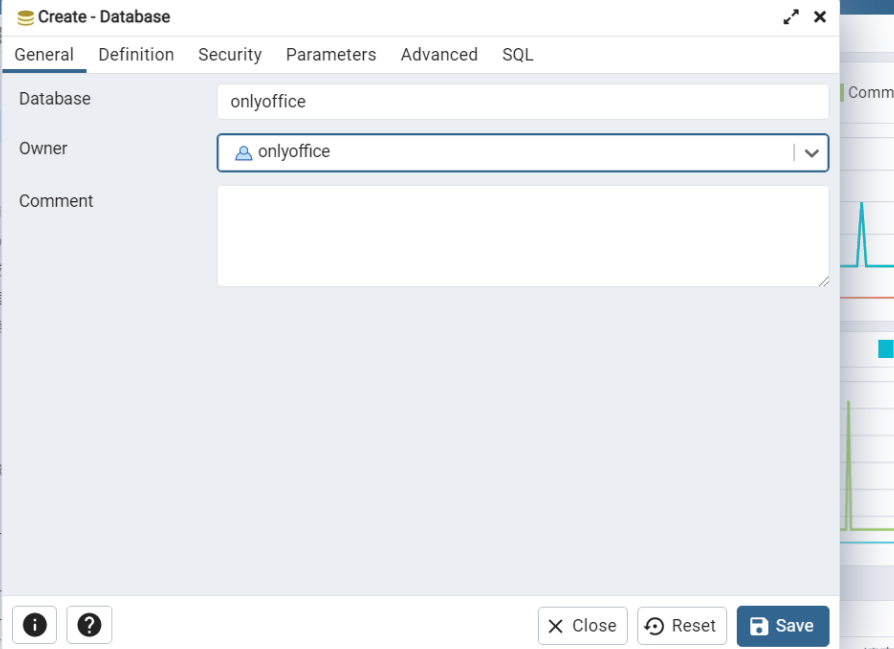This screenshot has width=894, height=649.
Task: Maximize the dialog with the expand arrows icon
Action: (791, 17)
